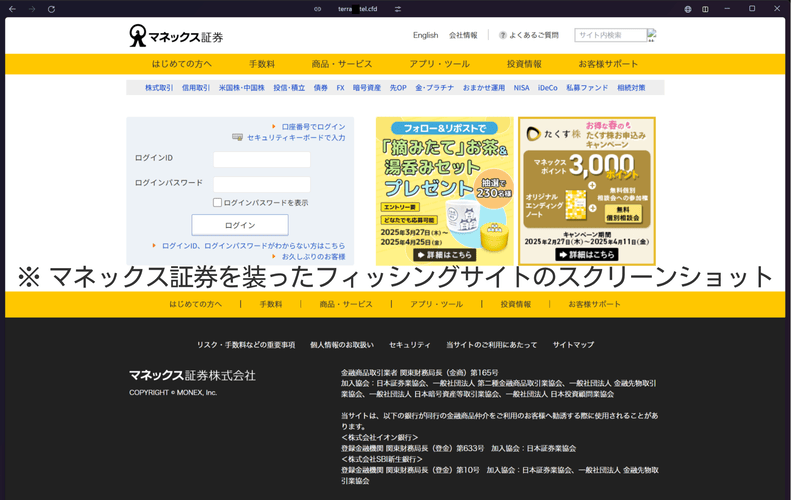Image resolution: width=791 pixels, height=500 pixels.
Task: Open the 米国株・中国株 sub-navigation link
Action: (x=242, y=88)
